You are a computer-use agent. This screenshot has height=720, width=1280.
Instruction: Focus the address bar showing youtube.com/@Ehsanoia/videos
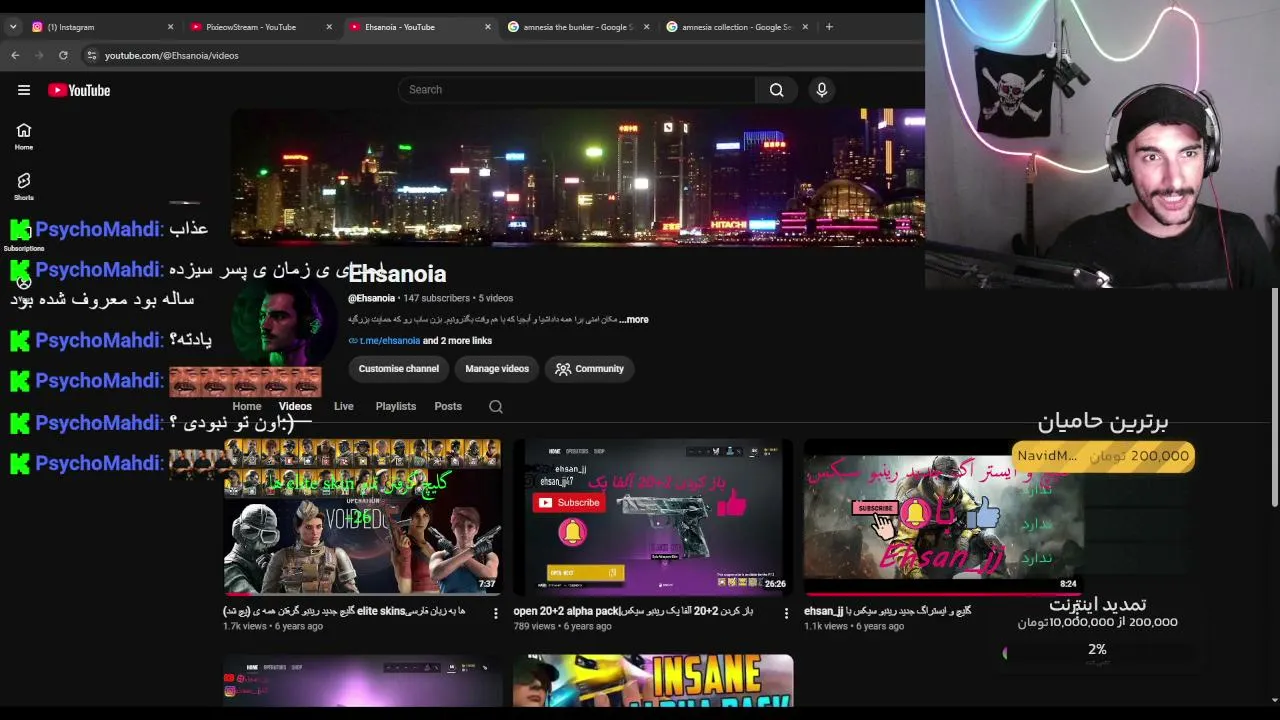(x=172, y=55)
